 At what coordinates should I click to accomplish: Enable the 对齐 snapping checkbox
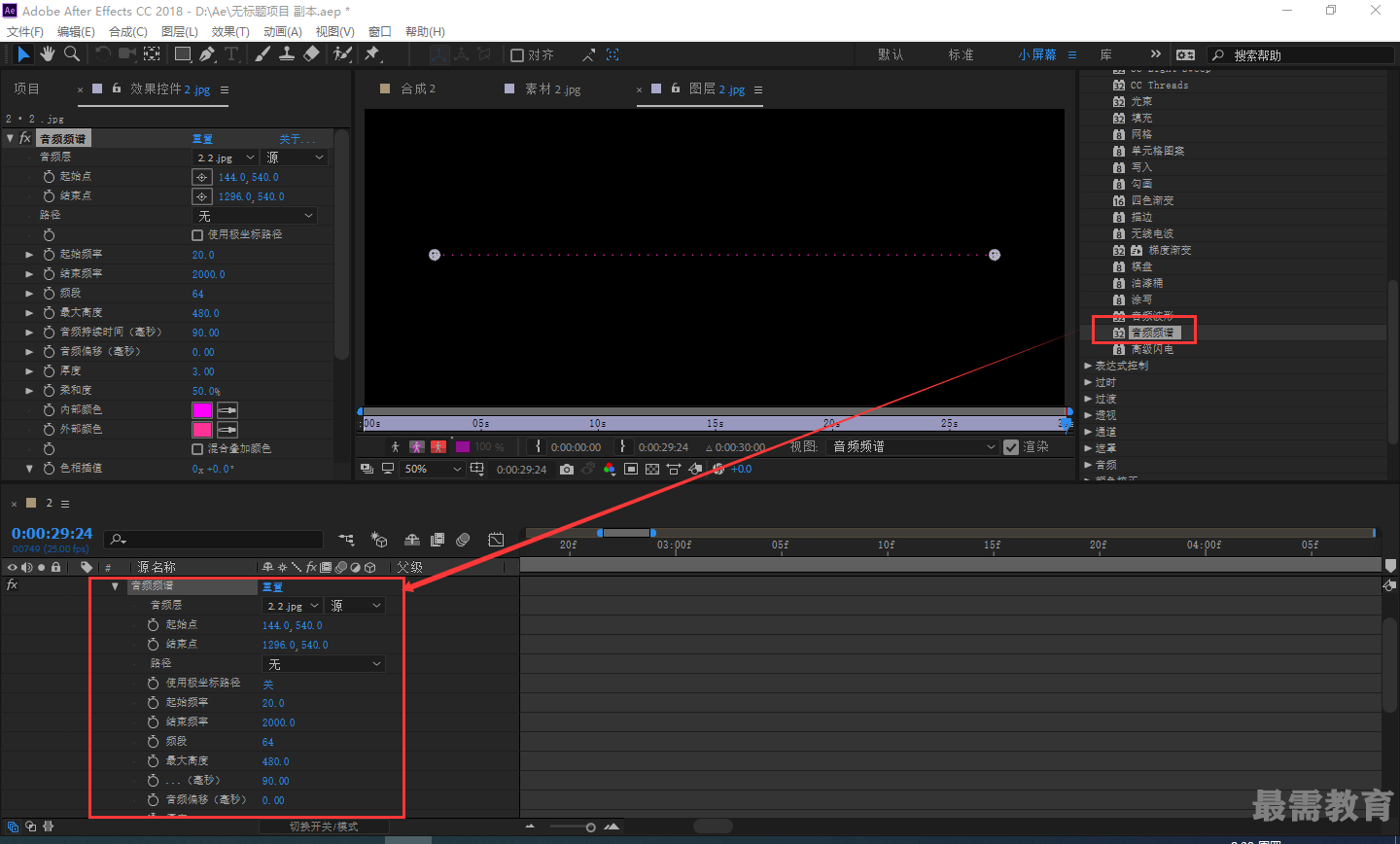[x=517, y=55]
